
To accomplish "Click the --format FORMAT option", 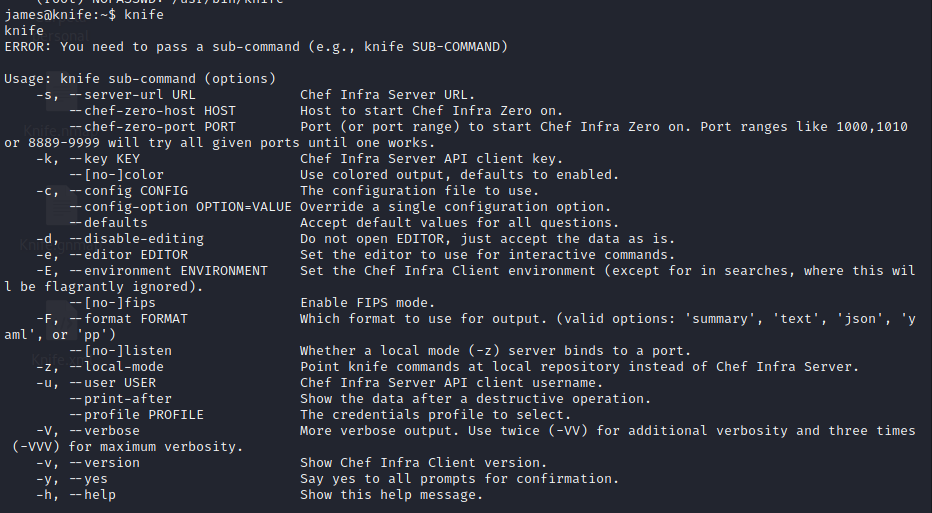I will [128, 319].
